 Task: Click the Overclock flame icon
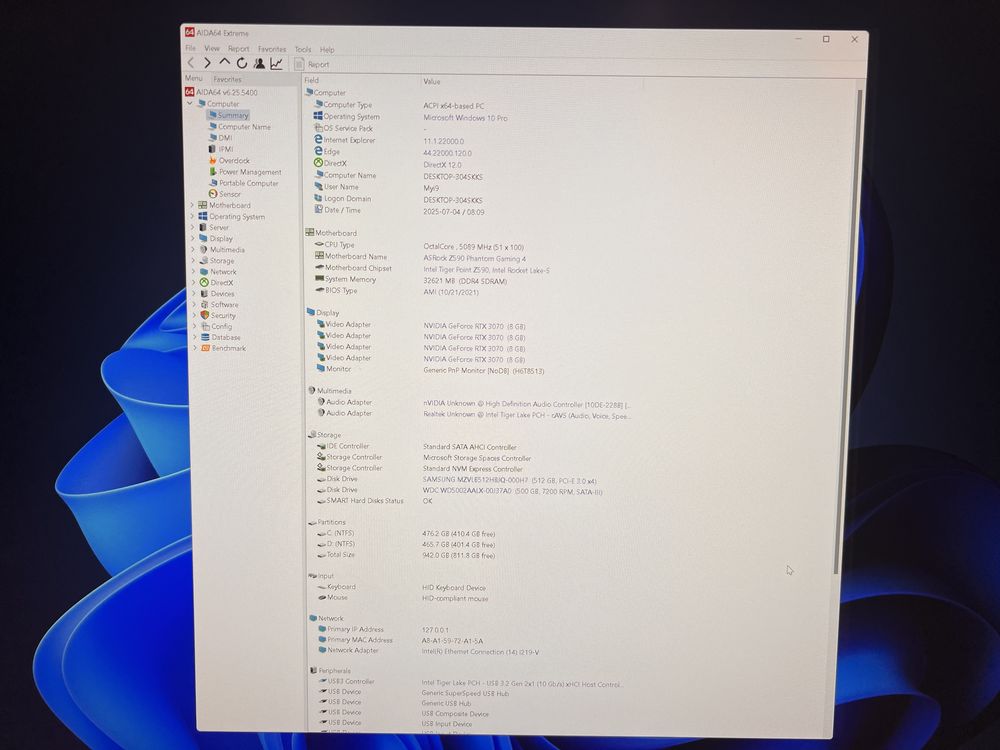pos(212,160)
